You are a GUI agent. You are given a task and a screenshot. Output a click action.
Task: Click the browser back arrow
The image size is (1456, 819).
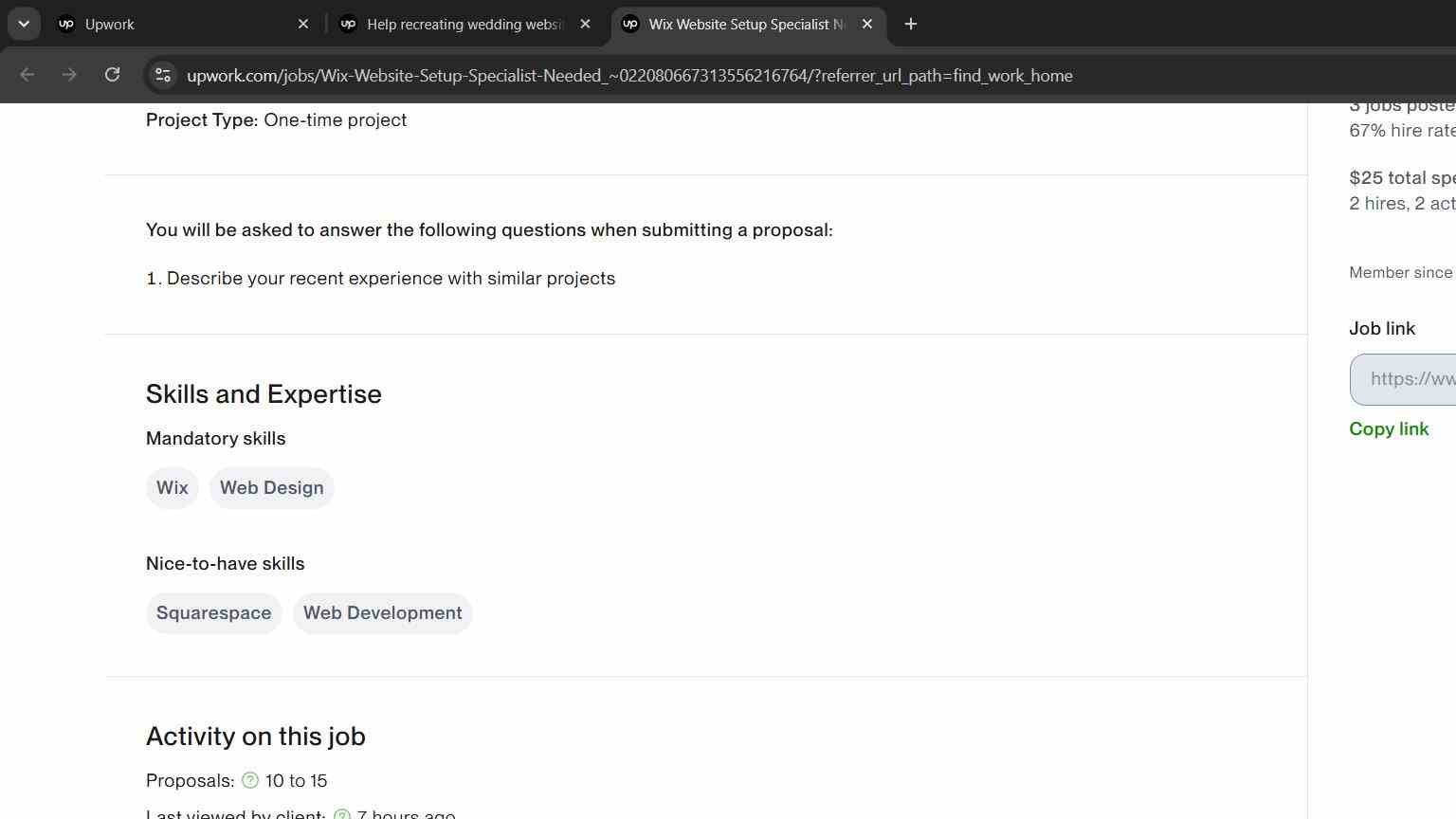point(27,75)
